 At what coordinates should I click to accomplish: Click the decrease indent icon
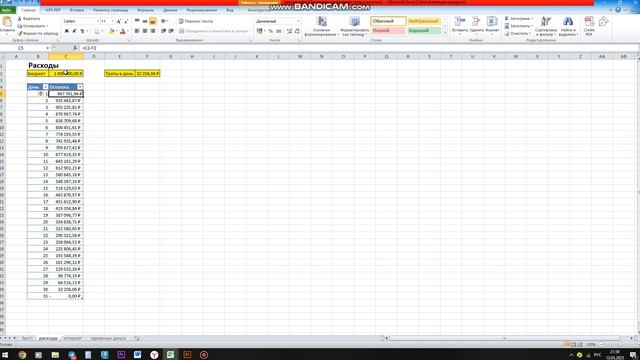pyautogui.click(x=163, y=31)
